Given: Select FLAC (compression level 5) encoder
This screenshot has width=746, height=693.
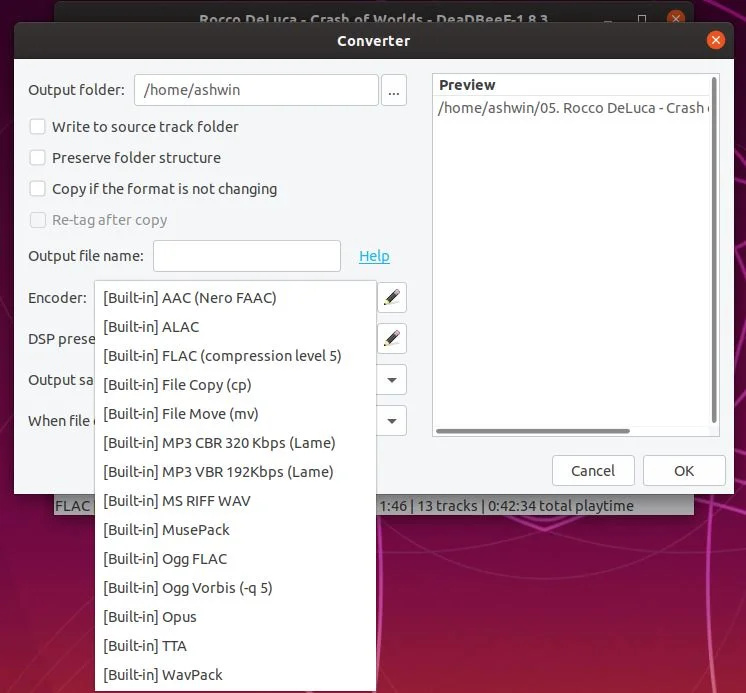Looking at the screenshot, I should [222, 356].
